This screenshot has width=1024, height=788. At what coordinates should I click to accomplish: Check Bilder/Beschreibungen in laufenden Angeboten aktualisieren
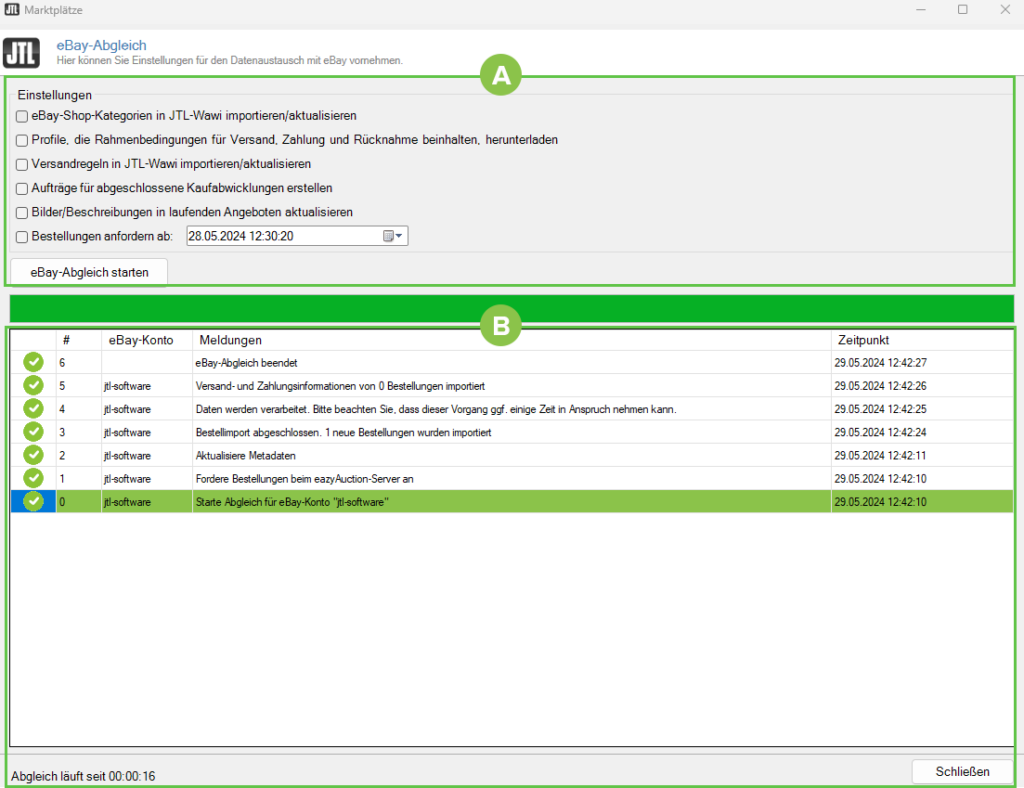click(x=22, y=213)
